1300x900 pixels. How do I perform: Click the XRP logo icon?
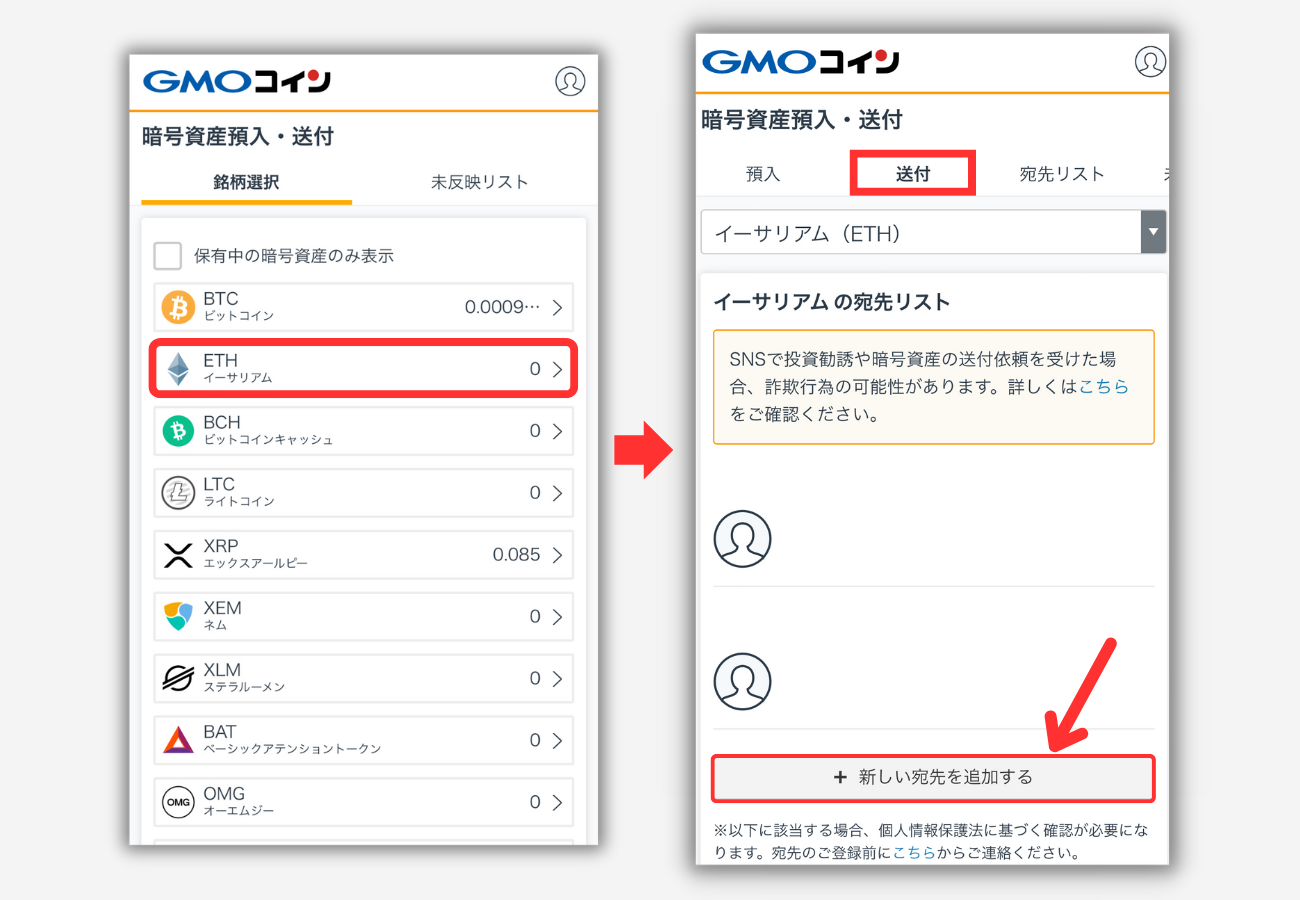tap(178, 555)
